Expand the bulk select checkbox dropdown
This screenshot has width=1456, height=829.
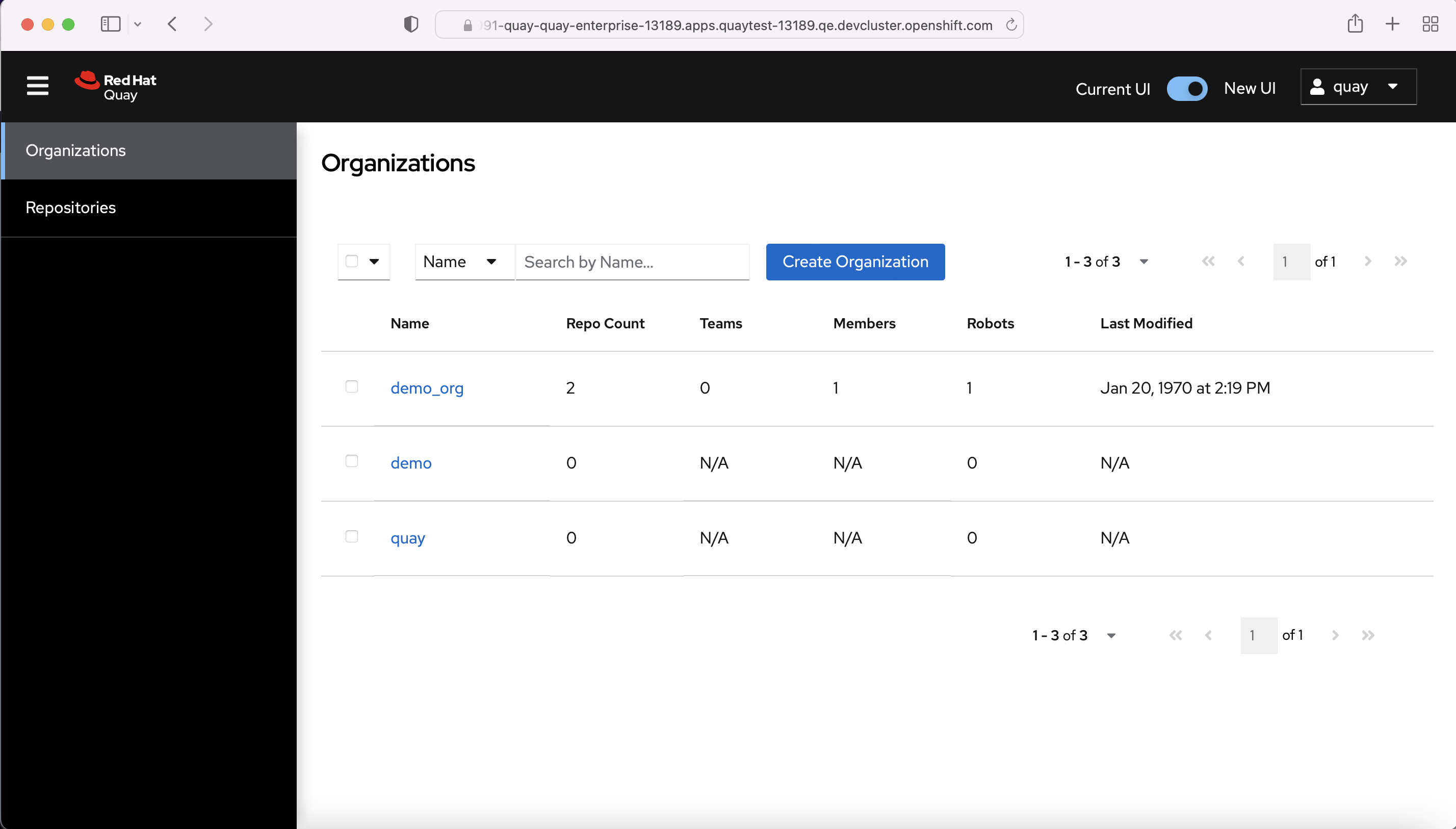tap(374, 262)
